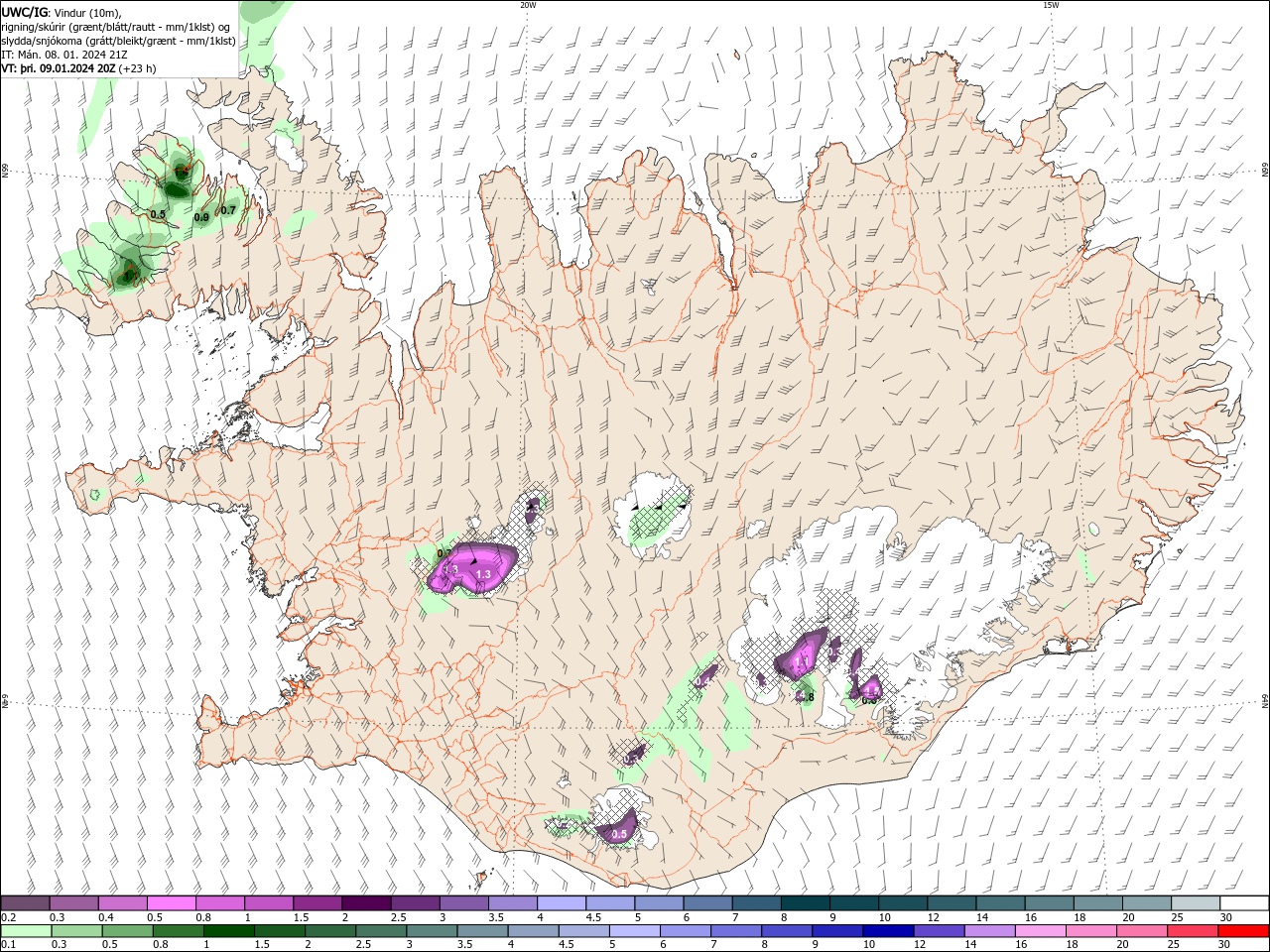Click the light pink bottom-row swatch labeled 16

(1041, 931)
